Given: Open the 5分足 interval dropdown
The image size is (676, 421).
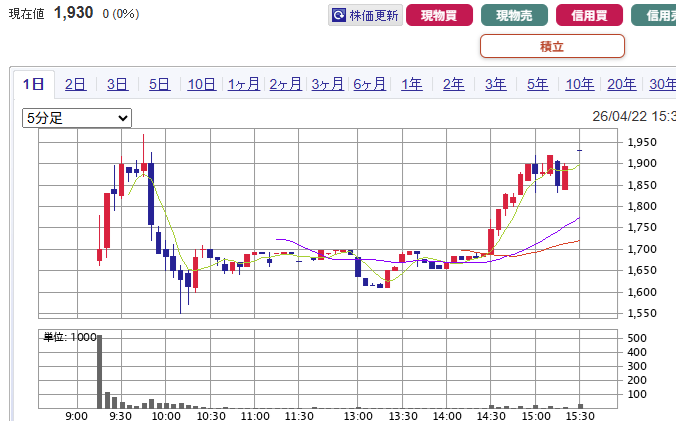Looking at the screenshot, I should pyautogui.click(x=77, y=118).
